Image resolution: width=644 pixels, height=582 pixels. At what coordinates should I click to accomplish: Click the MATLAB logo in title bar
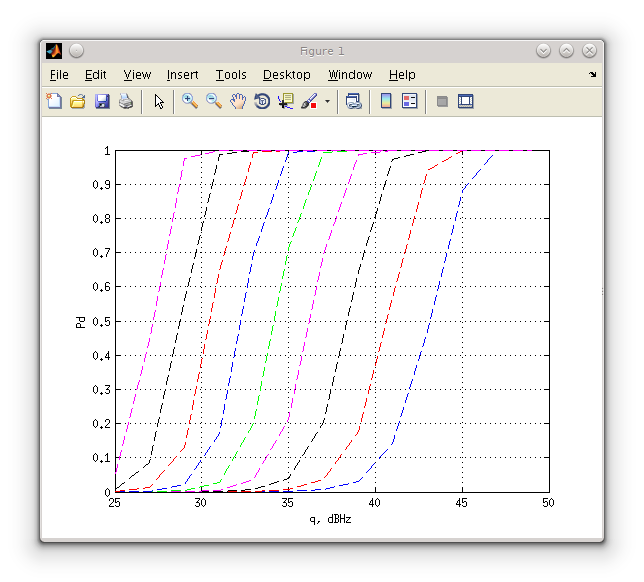tap(54, 51)
